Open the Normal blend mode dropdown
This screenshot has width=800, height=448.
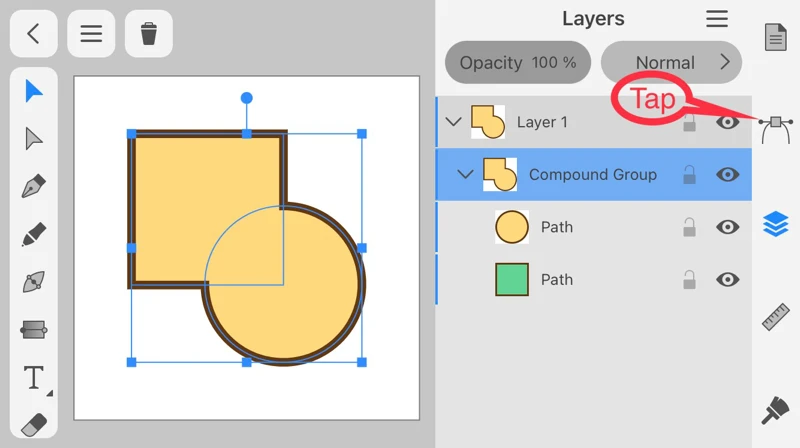click(671, 62)
